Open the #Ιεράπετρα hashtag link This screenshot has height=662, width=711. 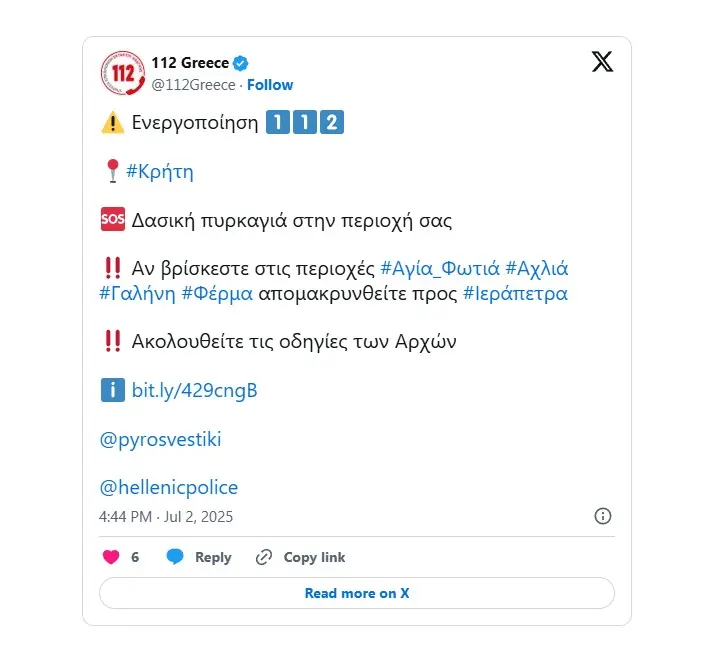pos(515,293)
